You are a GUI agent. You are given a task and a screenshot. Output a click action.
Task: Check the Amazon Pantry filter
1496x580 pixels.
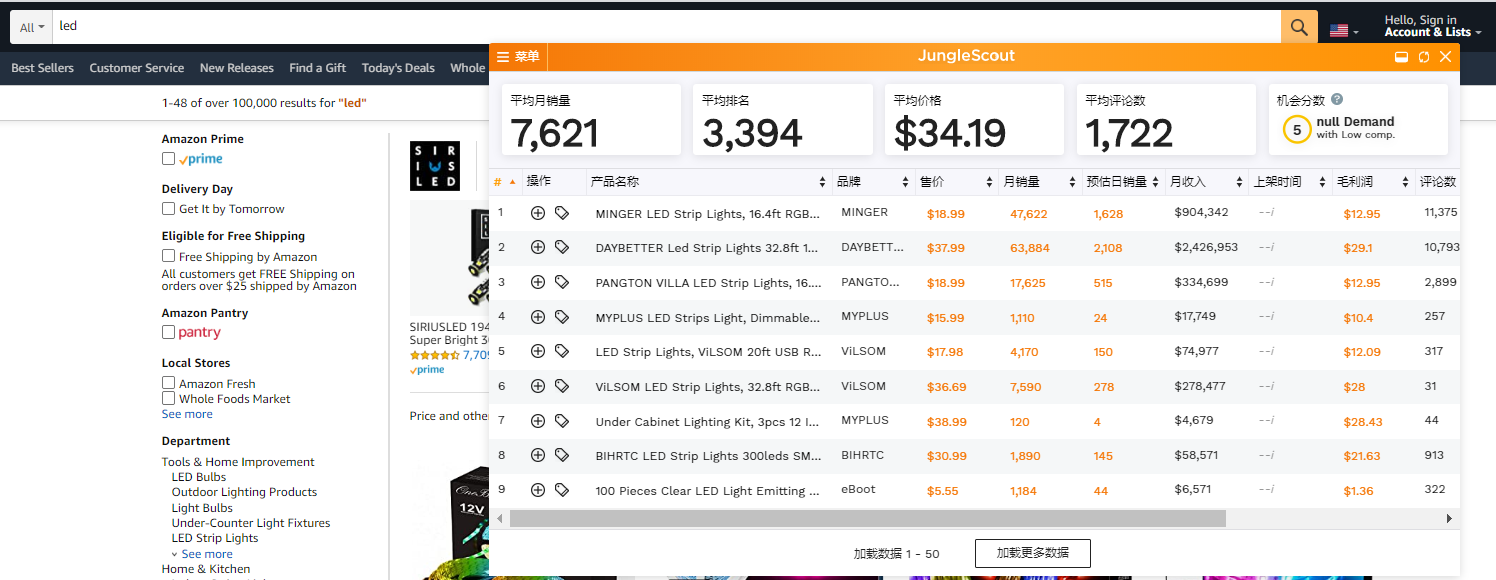[x=168, y=332]
